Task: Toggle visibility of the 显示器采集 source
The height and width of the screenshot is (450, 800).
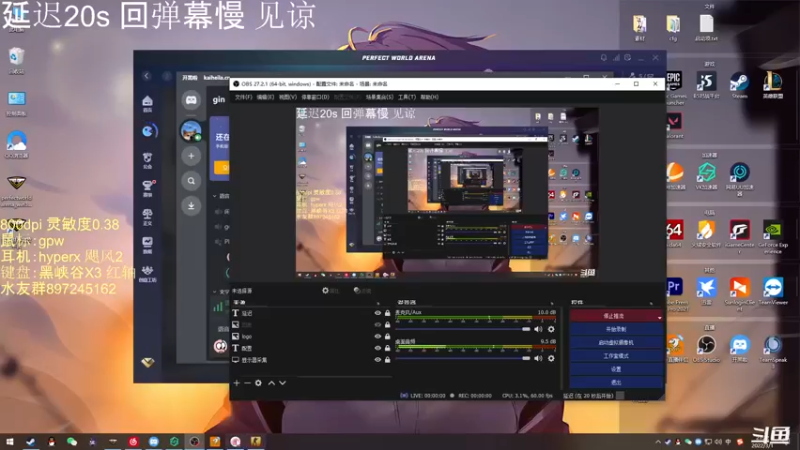Action: click(x=378, y=360)
